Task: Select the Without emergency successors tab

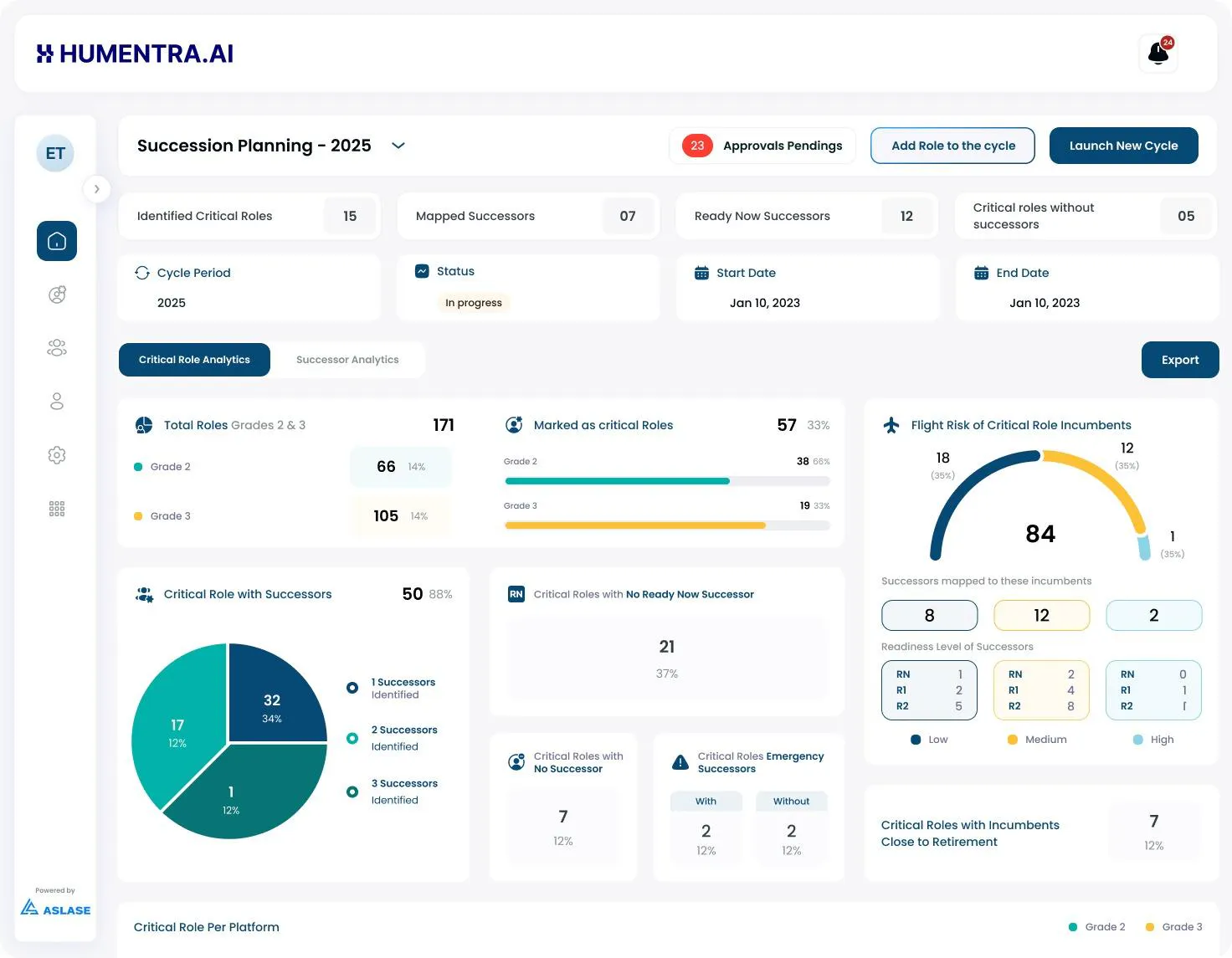Action: 791,801
